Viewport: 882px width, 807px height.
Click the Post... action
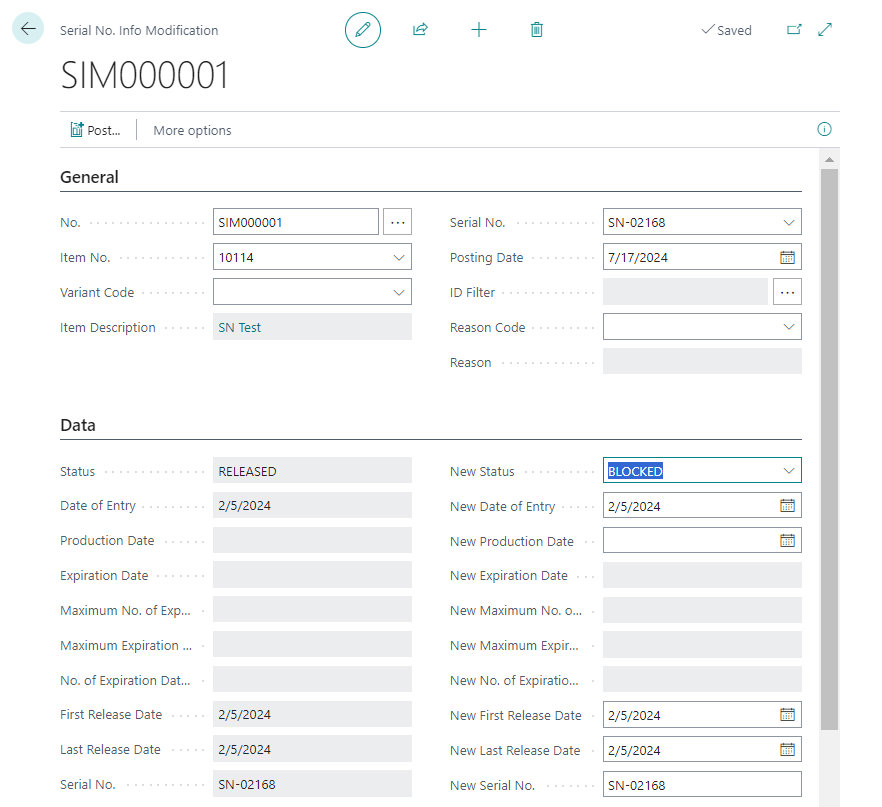tap(95, 130)
